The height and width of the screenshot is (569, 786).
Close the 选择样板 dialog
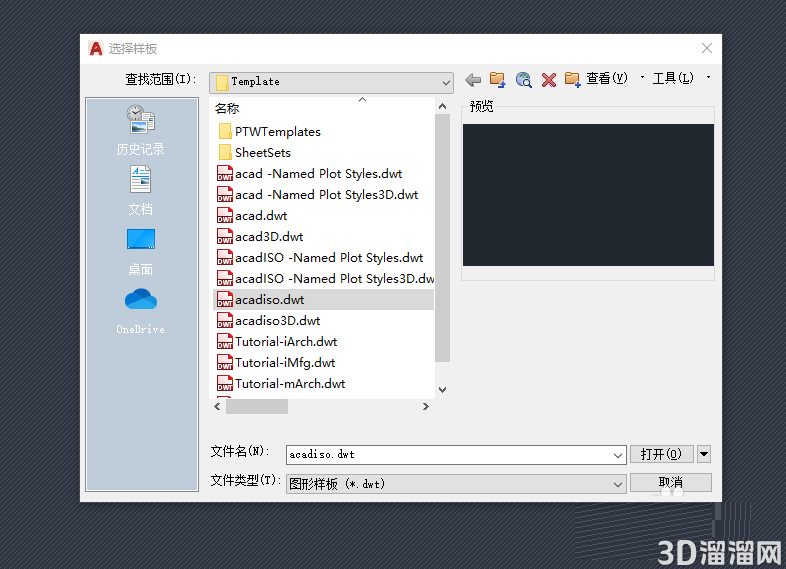(707, 48)
